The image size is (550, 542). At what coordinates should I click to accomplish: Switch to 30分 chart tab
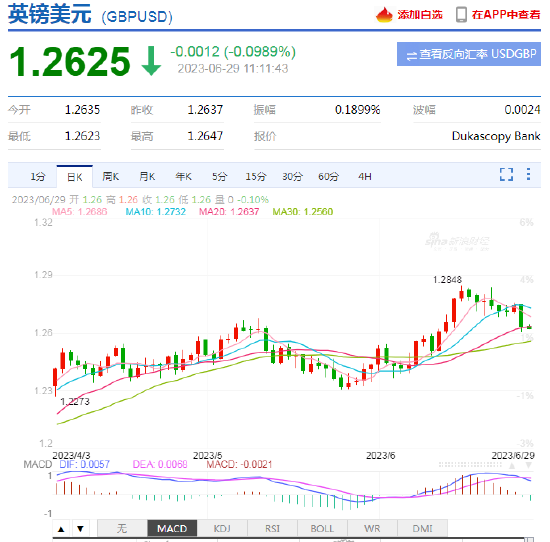(292, 176)
